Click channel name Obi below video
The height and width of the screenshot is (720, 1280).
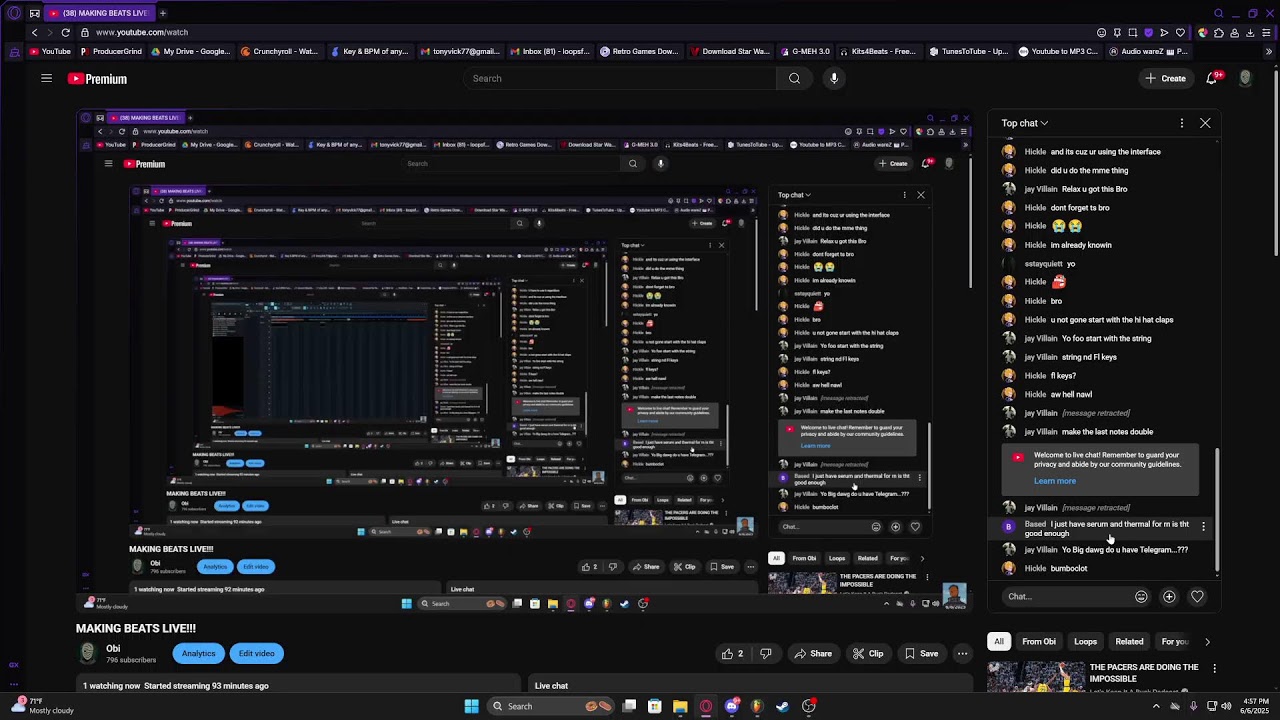click(x=113, y=649)
